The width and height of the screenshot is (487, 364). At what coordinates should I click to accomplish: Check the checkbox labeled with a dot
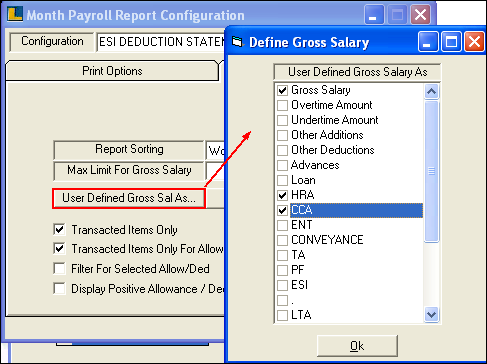coord(282,300)
